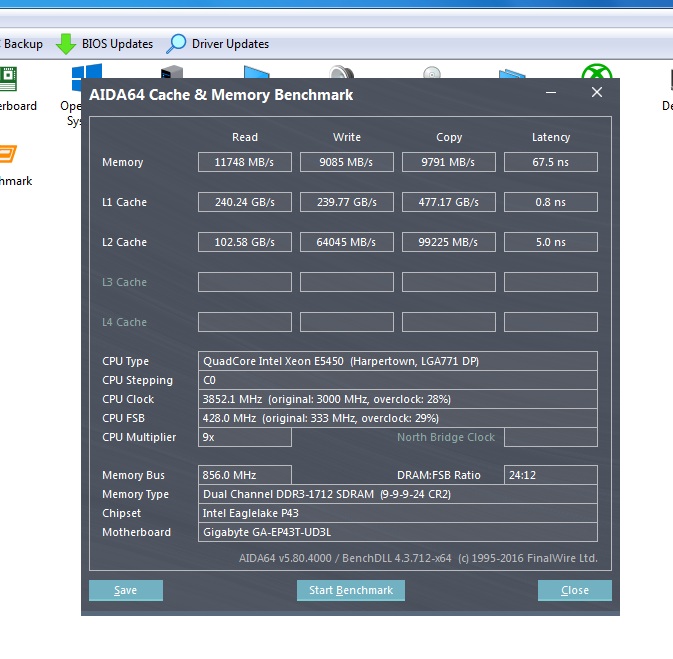Click the BIOS Updates toolbar label
Viewport: 673px width, 659px height.
click(x=117, y=44)
